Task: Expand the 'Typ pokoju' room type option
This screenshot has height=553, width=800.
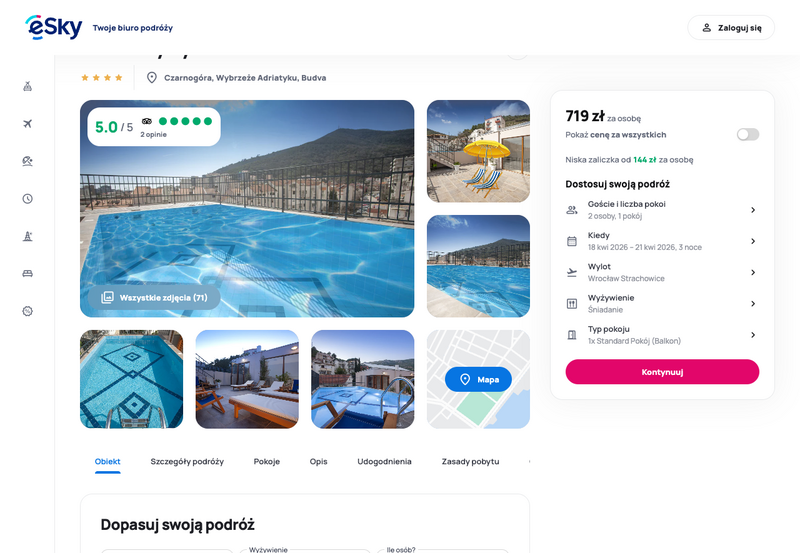Action: point(662,335)
